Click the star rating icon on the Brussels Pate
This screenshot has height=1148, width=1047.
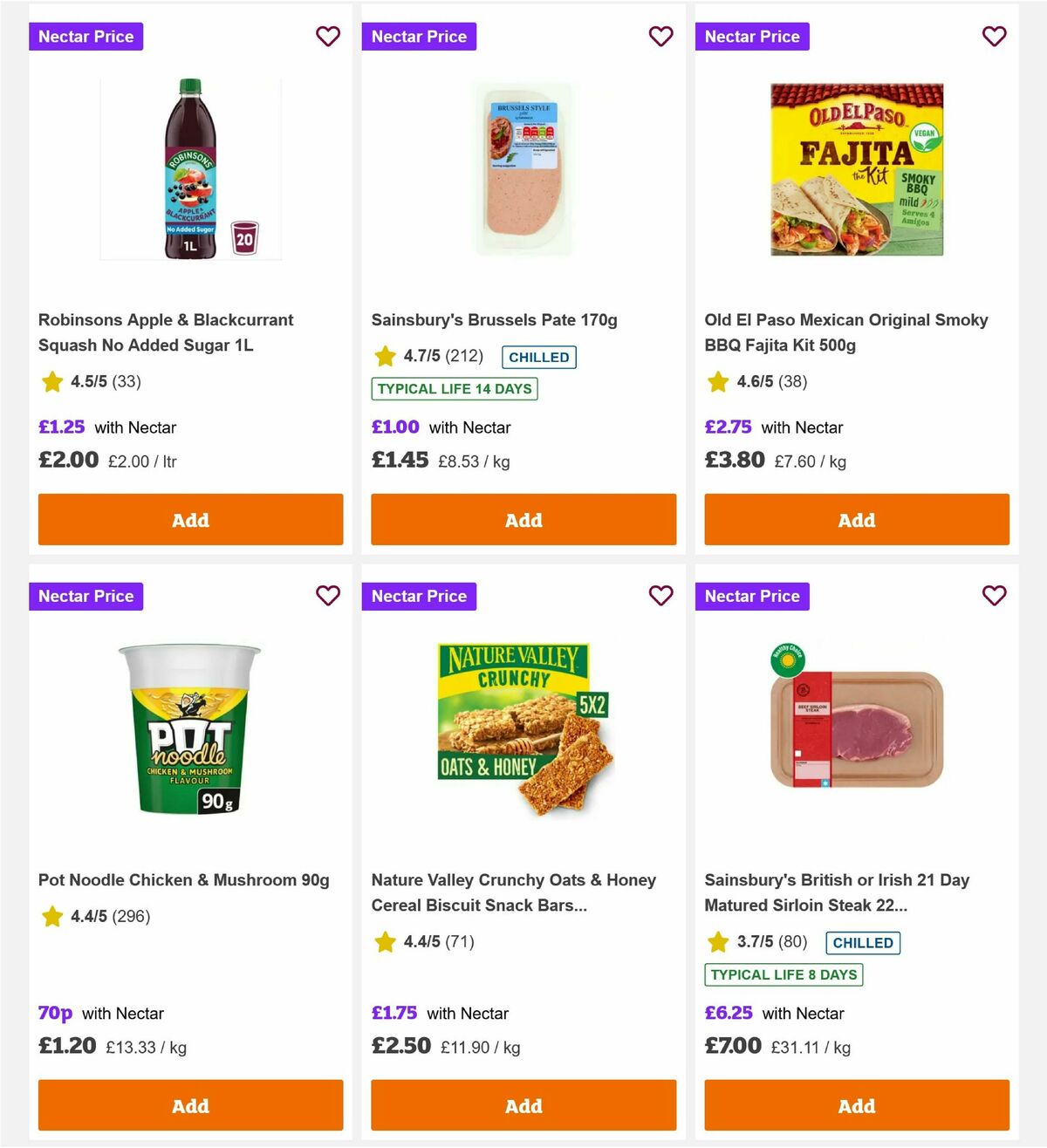(x=385, y=356)
